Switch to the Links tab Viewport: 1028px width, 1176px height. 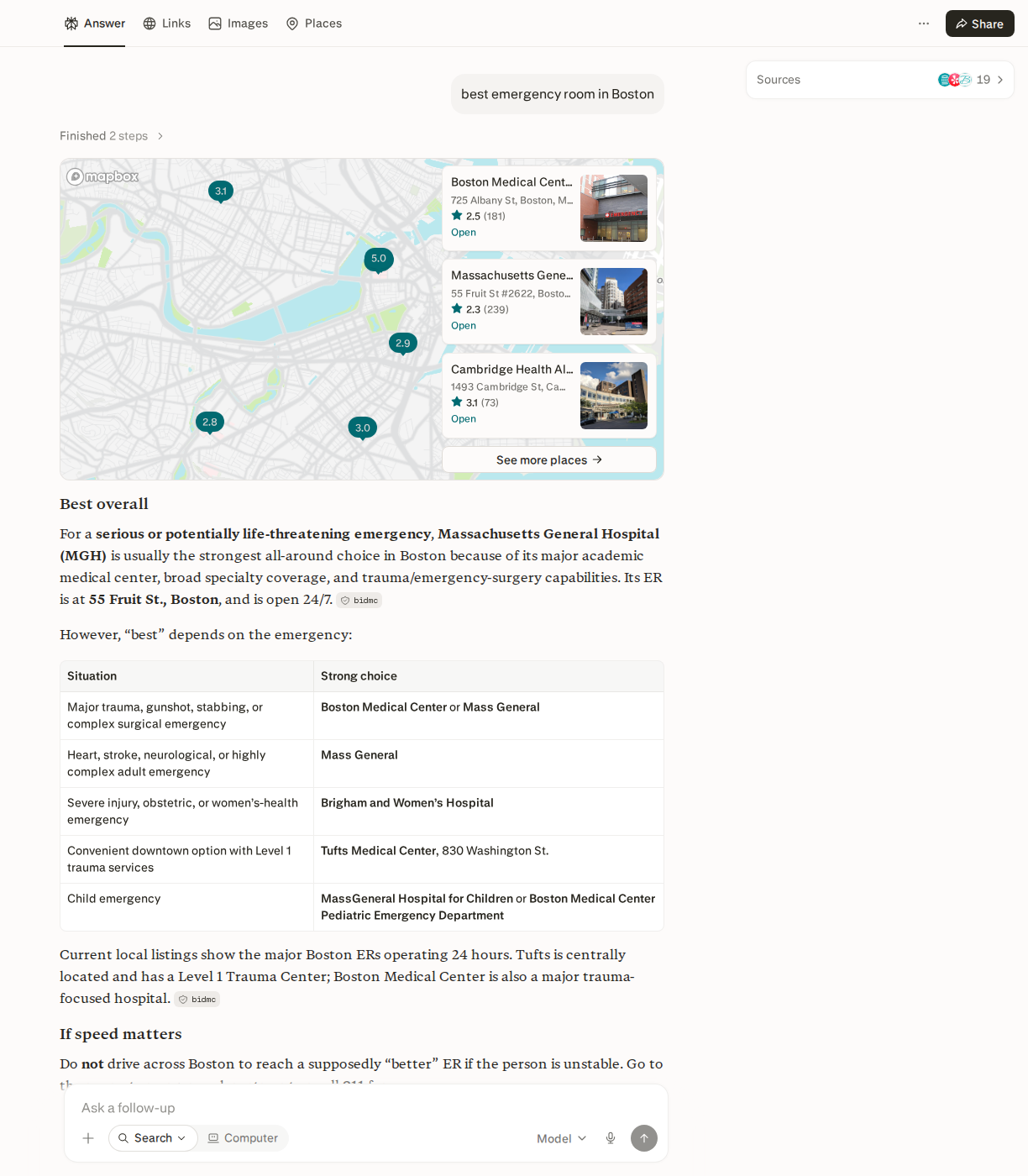[167, 24]
